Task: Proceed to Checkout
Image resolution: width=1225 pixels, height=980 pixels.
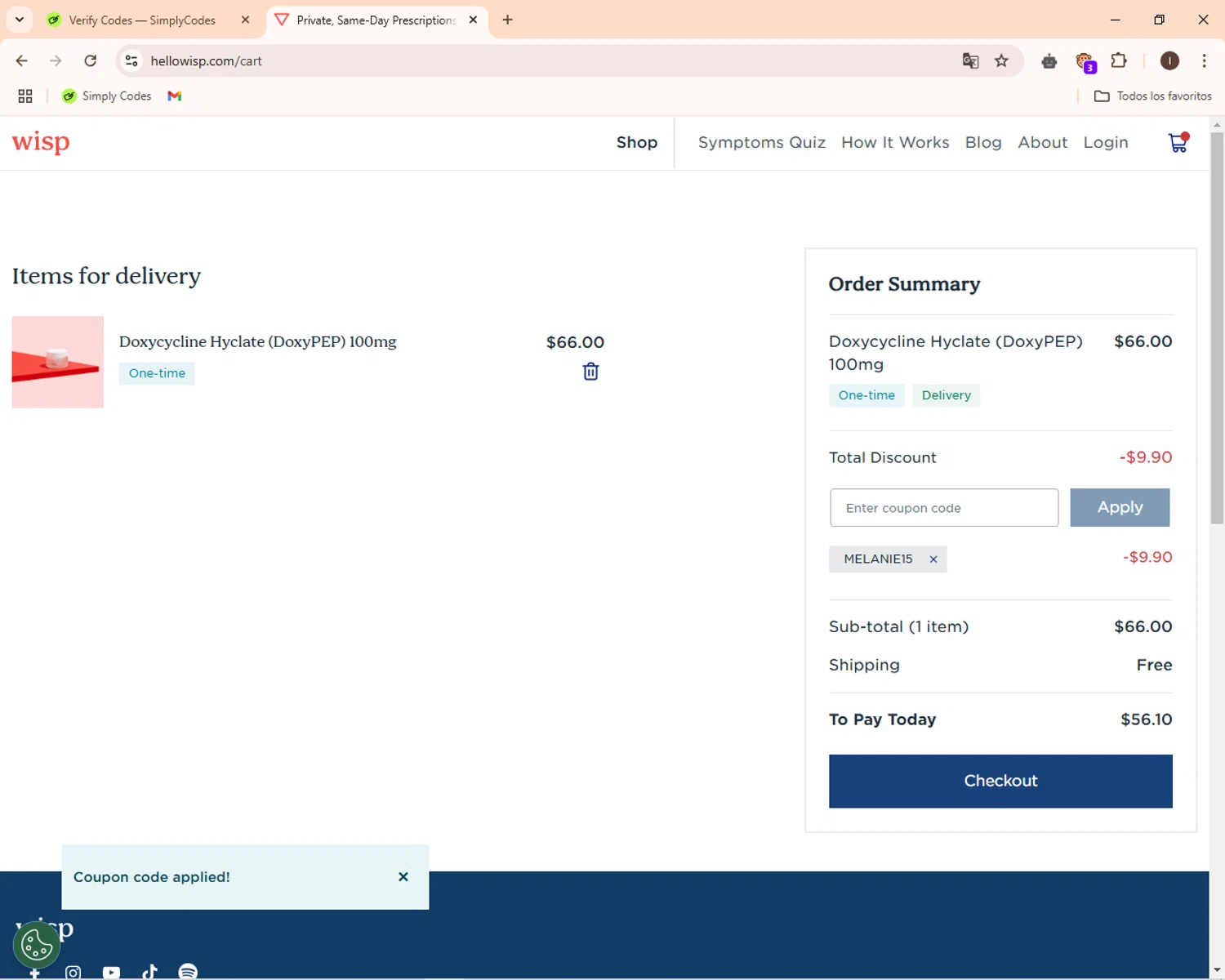Action: pos(1000,781)
